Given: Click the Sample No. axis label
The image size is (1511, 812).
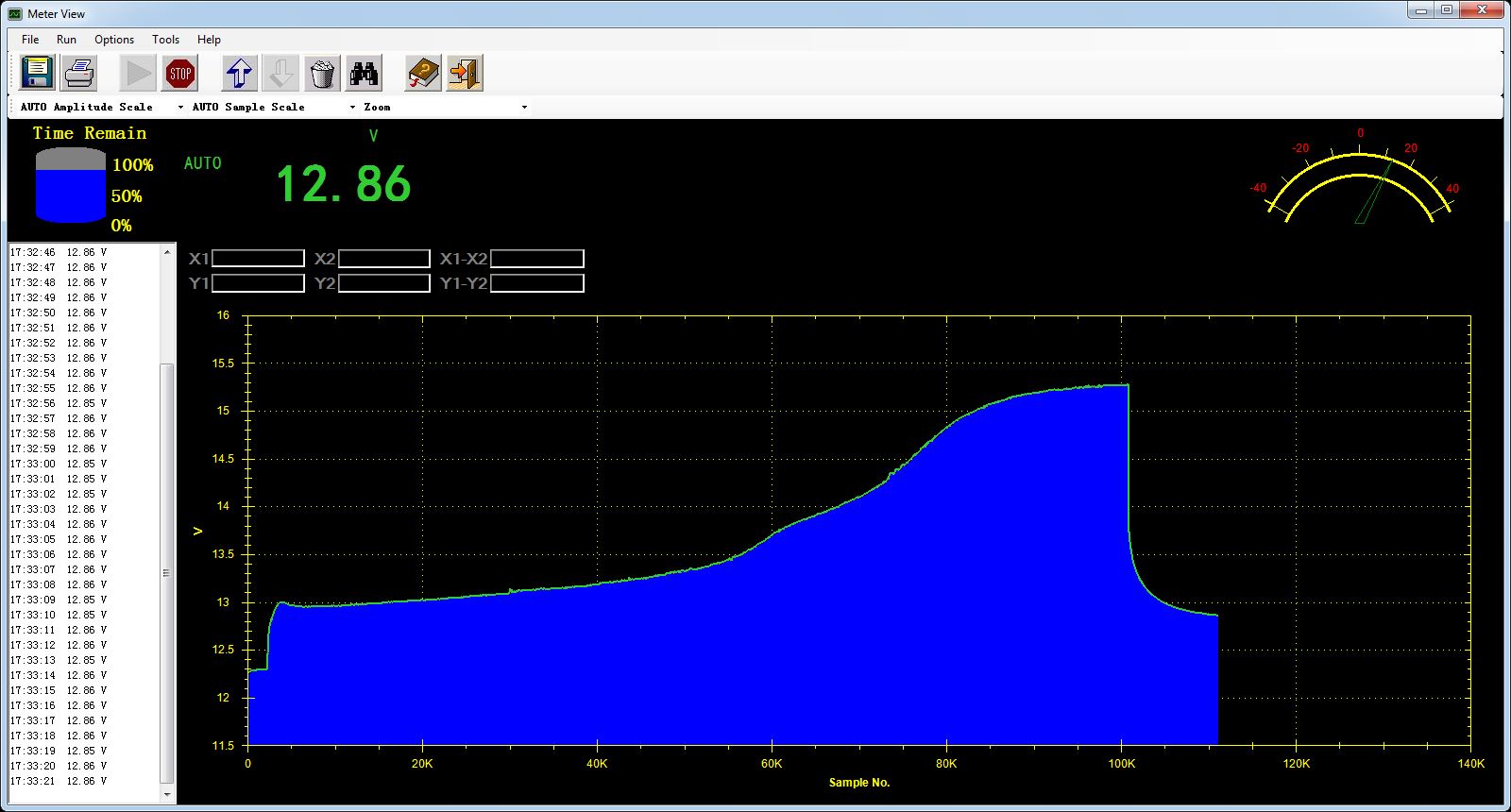Looking at the screenshot, I should tap(859, 782).
